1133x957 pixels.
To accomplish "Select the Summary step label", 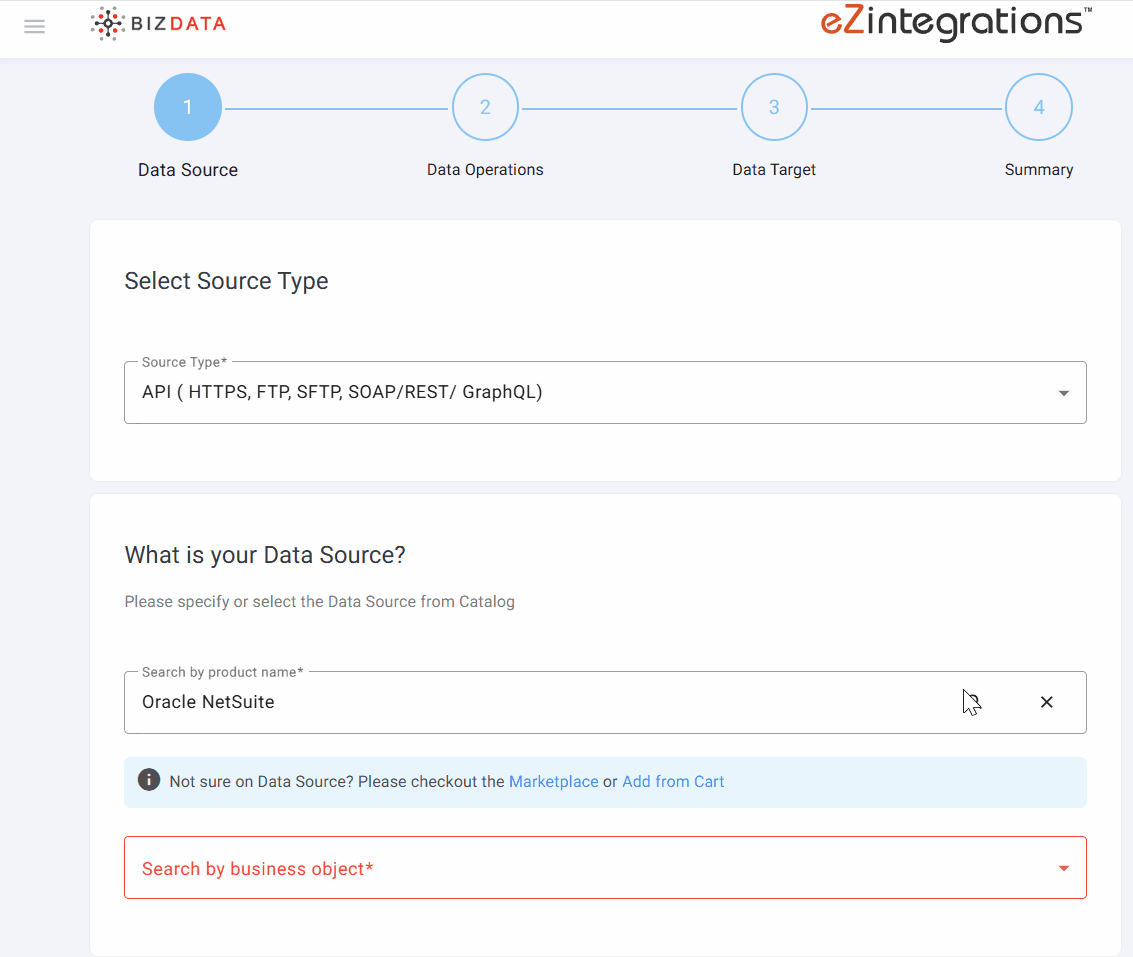I will (1038, 170).
